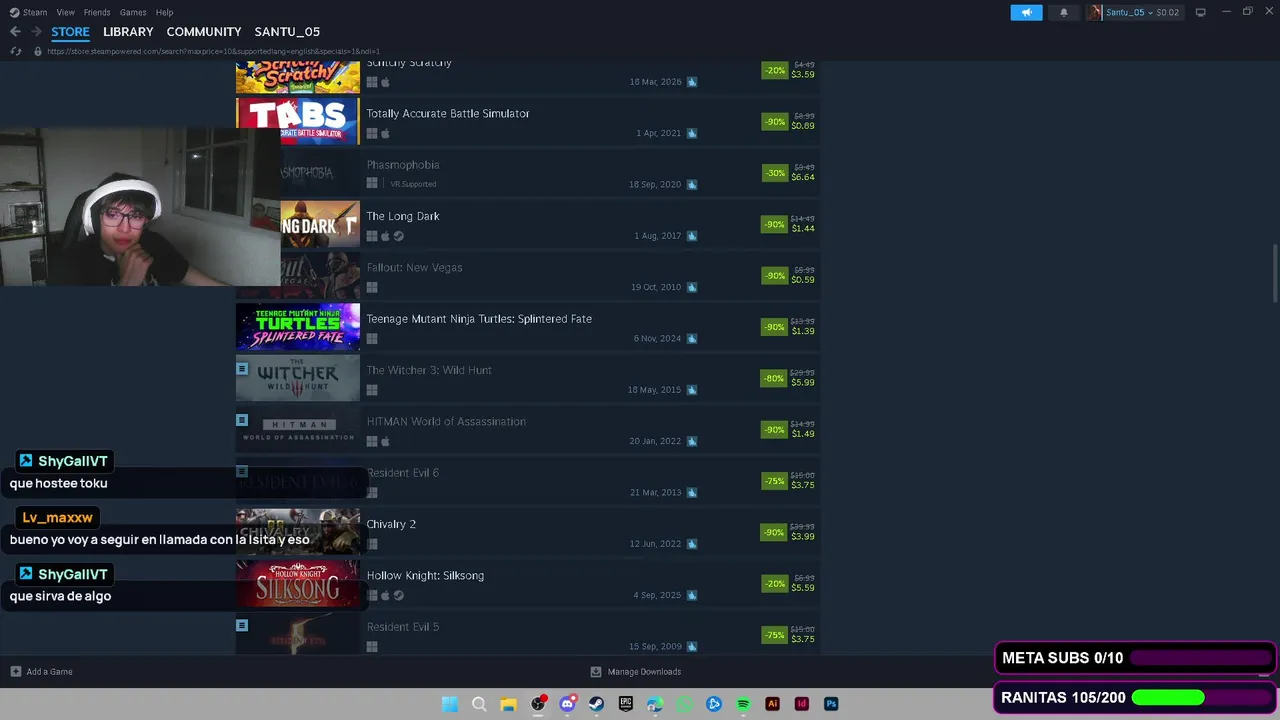This screenshot has width=1280, height=720.
Task: Click the back navigation arrow
Action: point(15,32)
